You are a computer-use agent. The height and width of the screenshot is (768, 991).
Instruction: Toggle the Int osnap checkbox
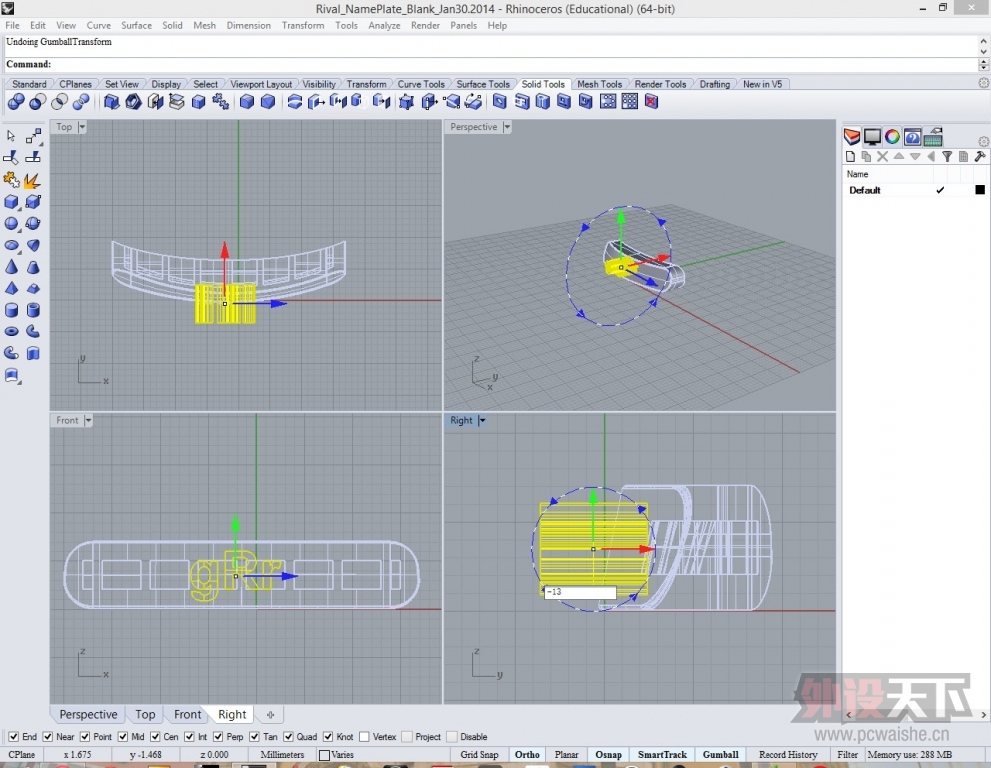[x=189, y=736]
